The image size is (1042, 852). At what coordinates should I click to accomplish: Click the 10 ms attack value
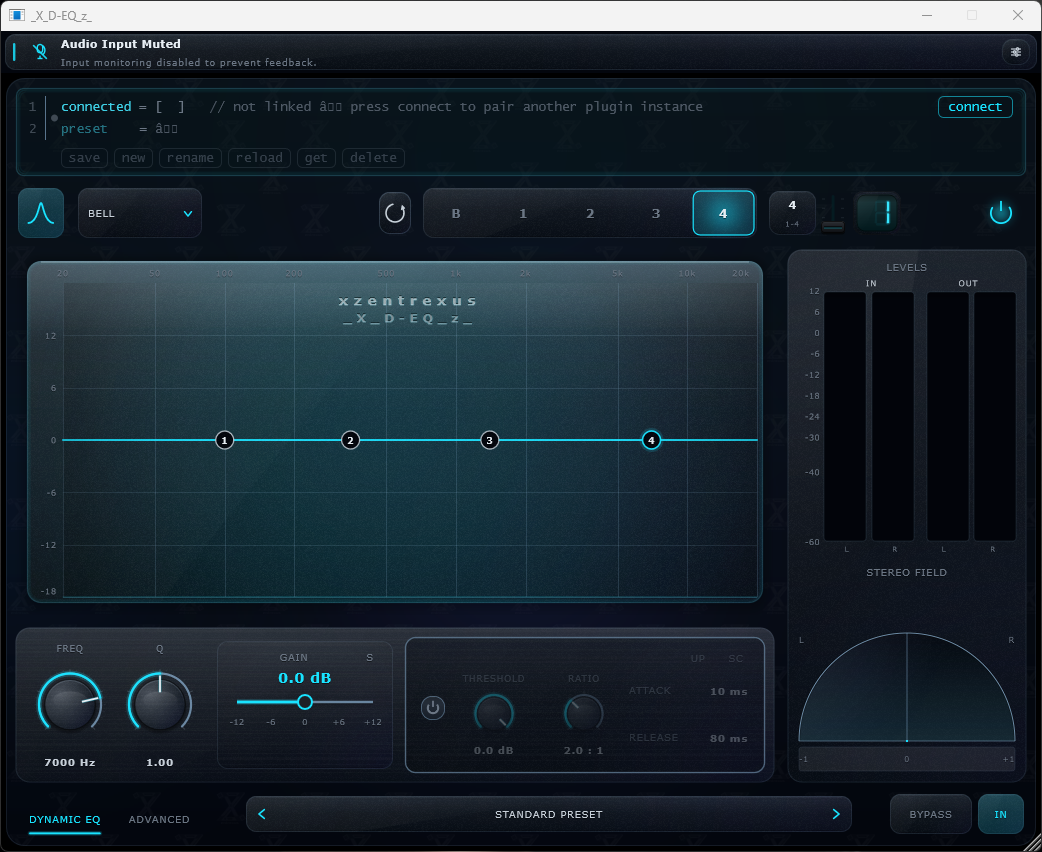point(728,692)
